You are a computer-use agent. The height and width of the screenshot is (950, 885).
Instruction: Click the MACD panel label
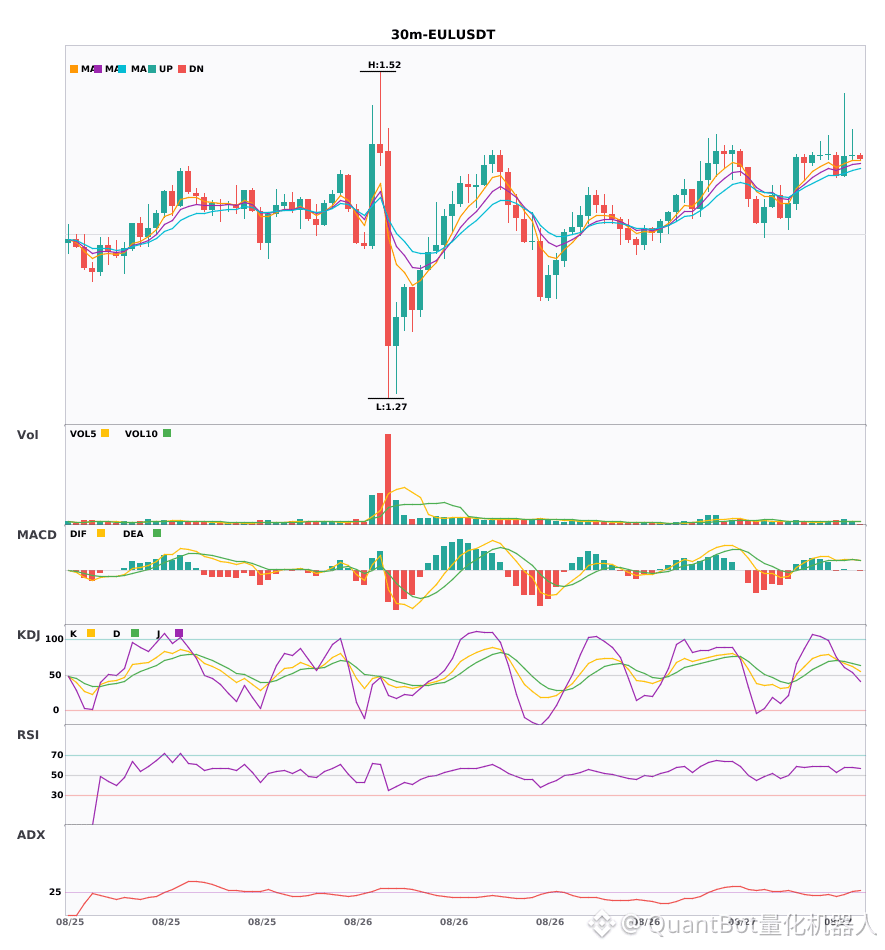click(36, 535)
